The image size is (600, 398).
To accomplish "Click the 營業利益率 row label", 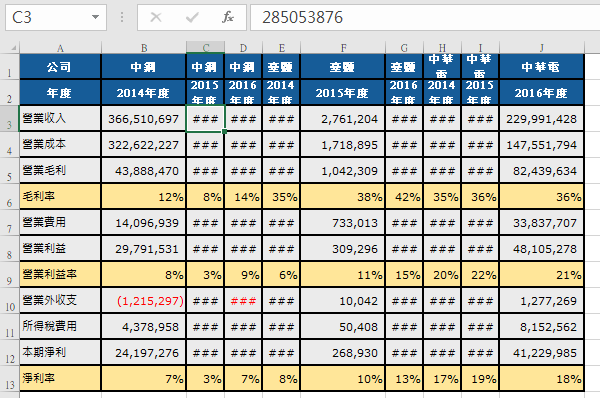I will coord(50,274).
